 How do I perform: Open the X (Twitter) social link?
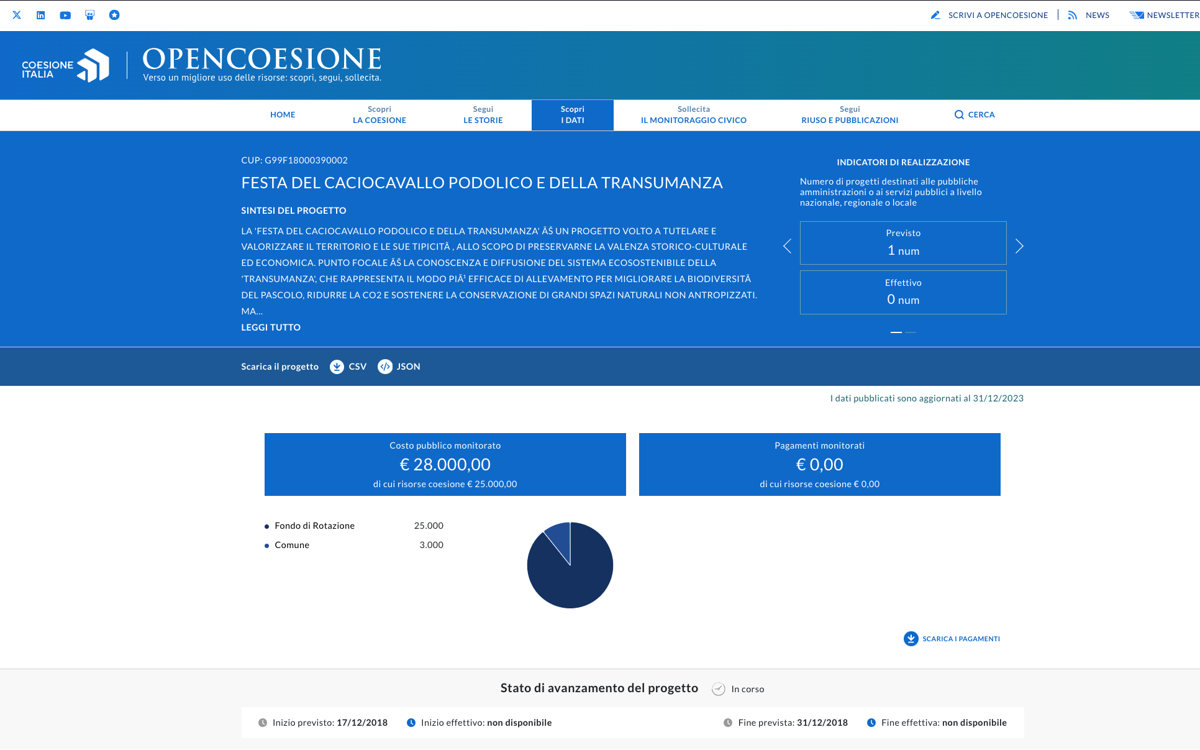click(x=17, y=15)
